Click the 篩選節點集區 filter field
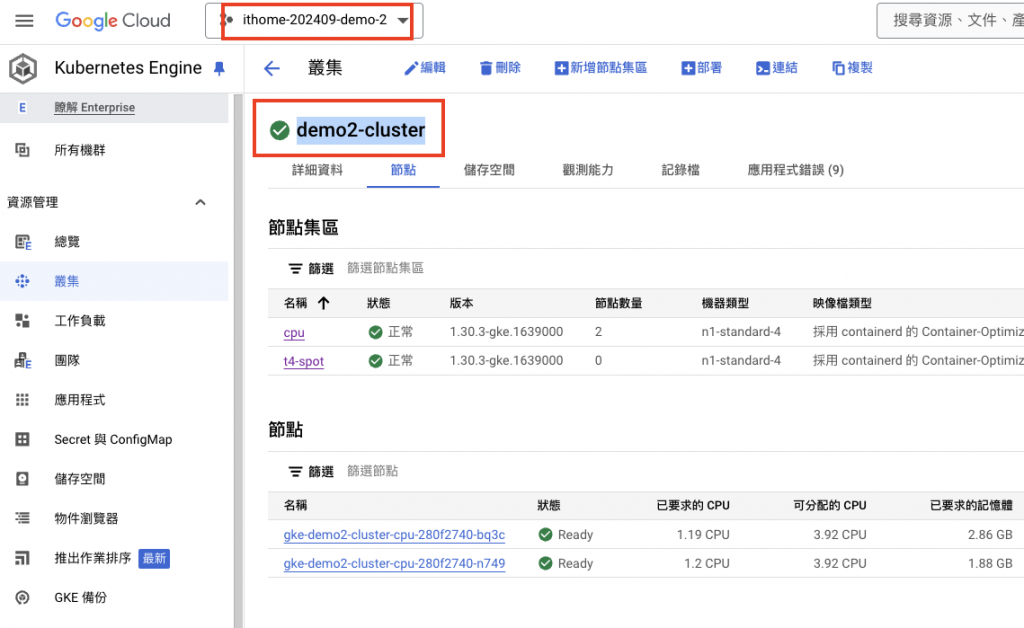 (385, 268)
